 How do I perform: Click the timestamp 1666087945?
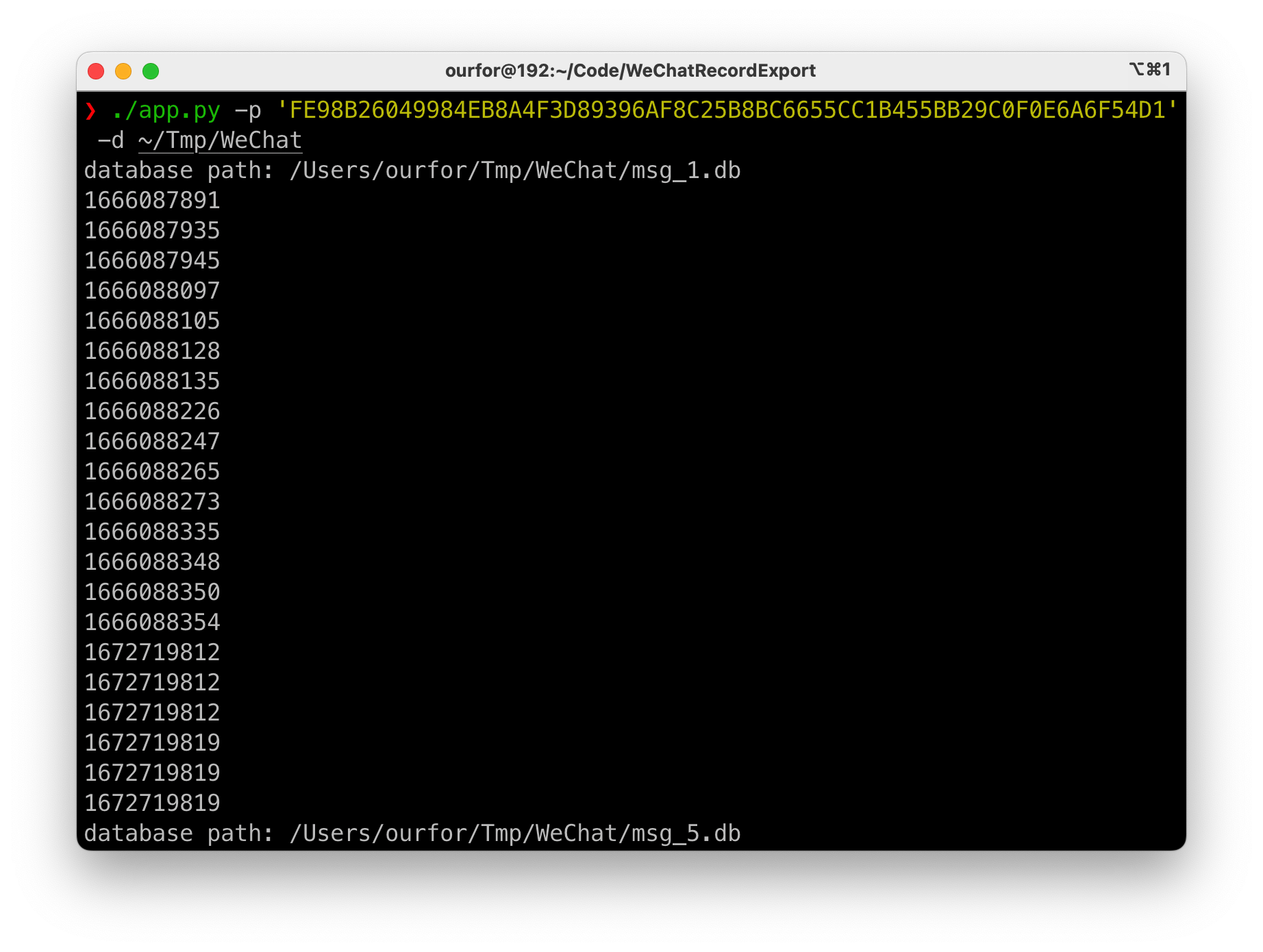tap(152, 261)
